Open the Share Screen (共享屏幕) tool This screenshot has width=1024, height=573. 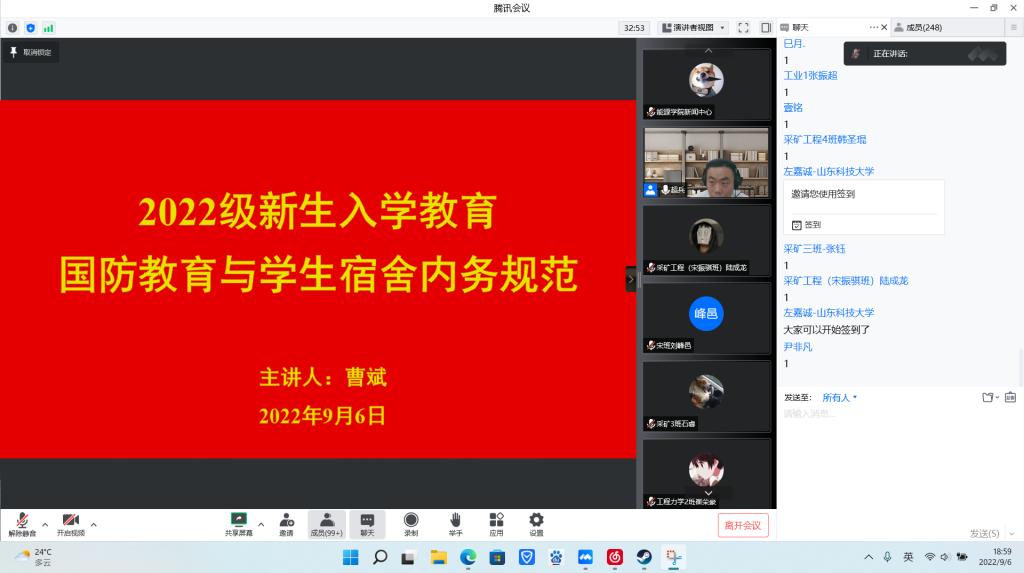point(239,524)
